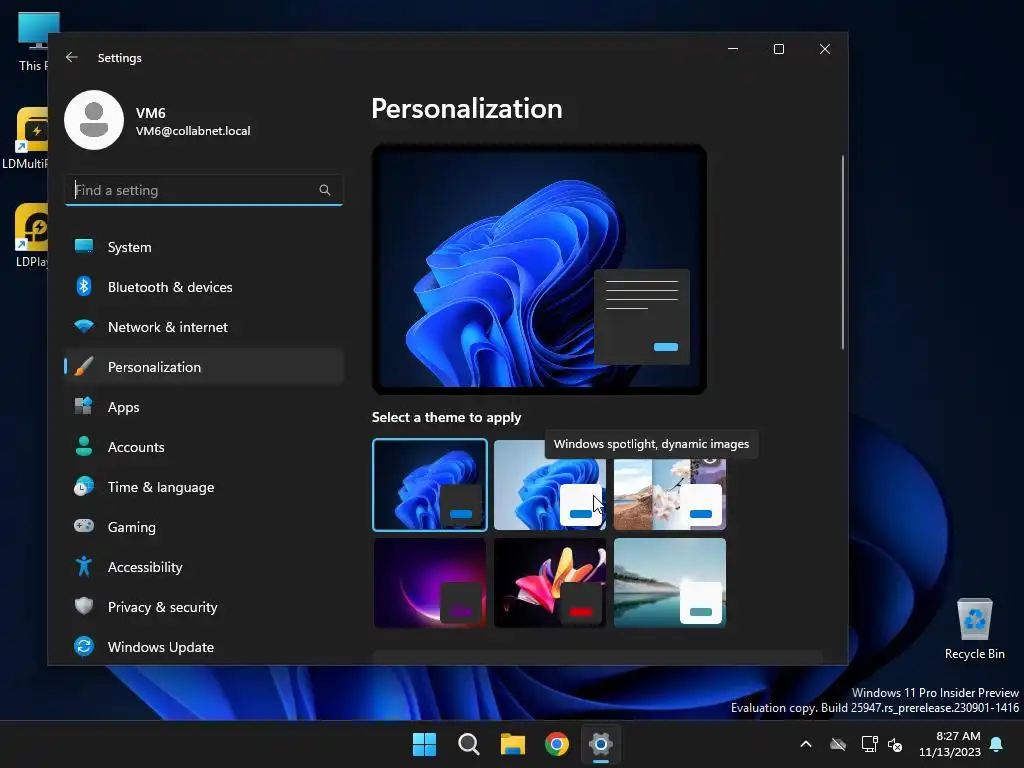Open Bluetooth & devices settings
This screenshot has height=768, width=1024.
pos(204,287)
